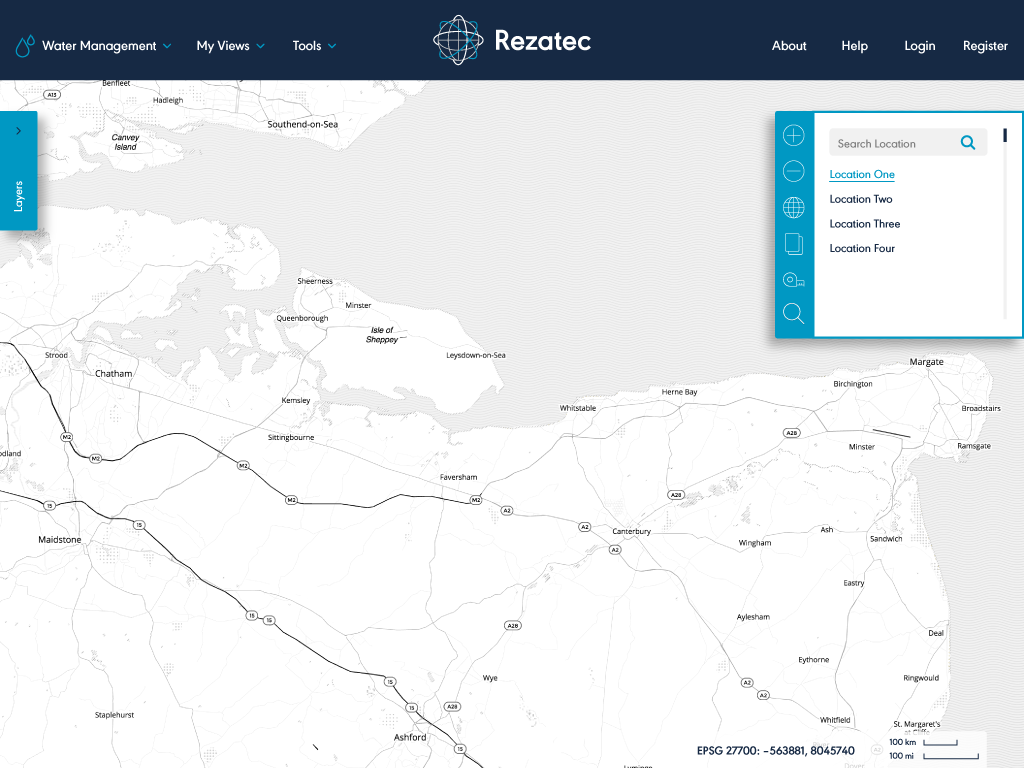Click the Broadstairs map label
Image resolution: width=1024 pixels, height=768 pixels.
[x=981, y=408]
